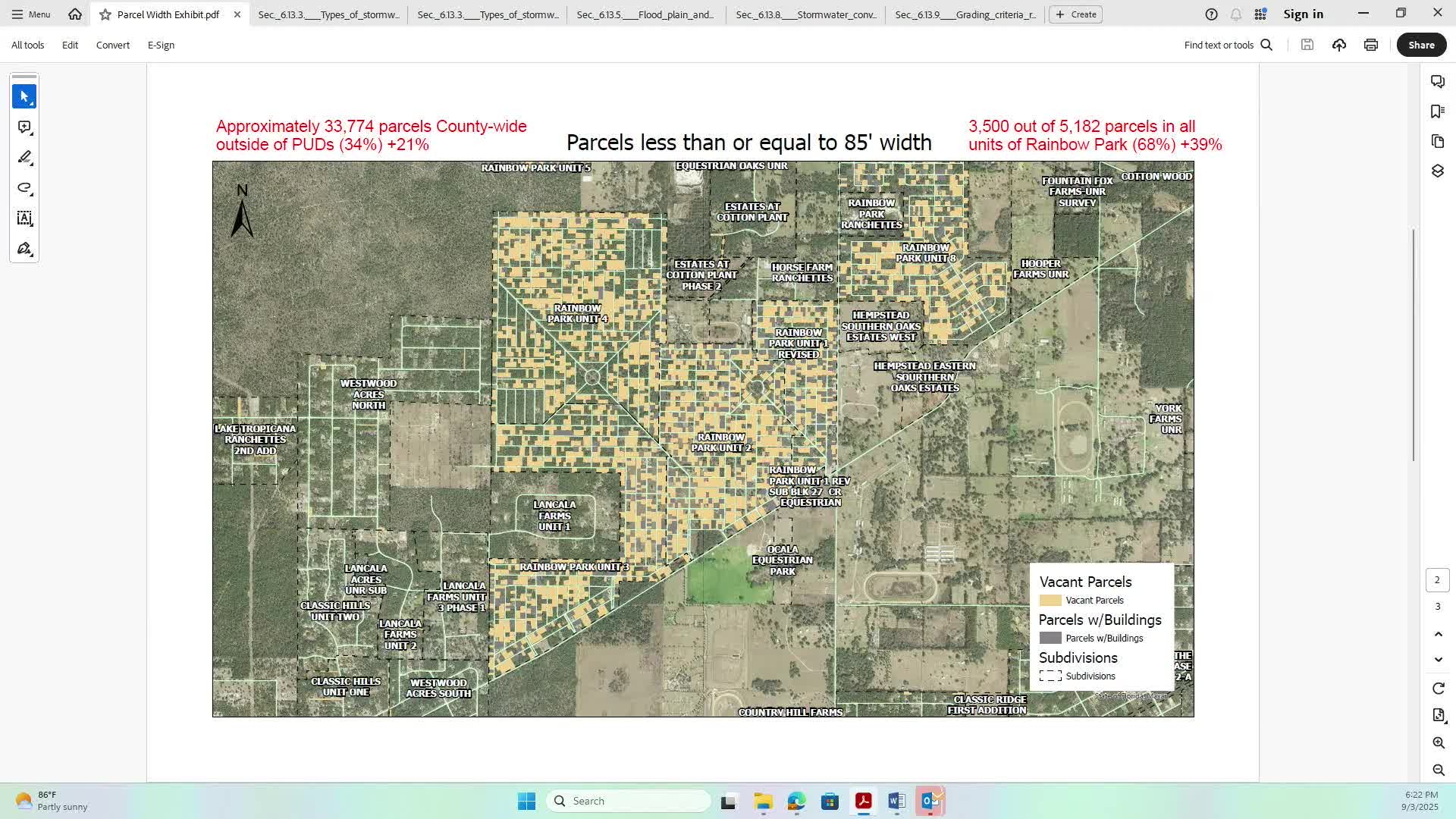The width and height of the screenshot is (1456, 819).
Task: Go to next page with down chevron
Action: 1438,660
